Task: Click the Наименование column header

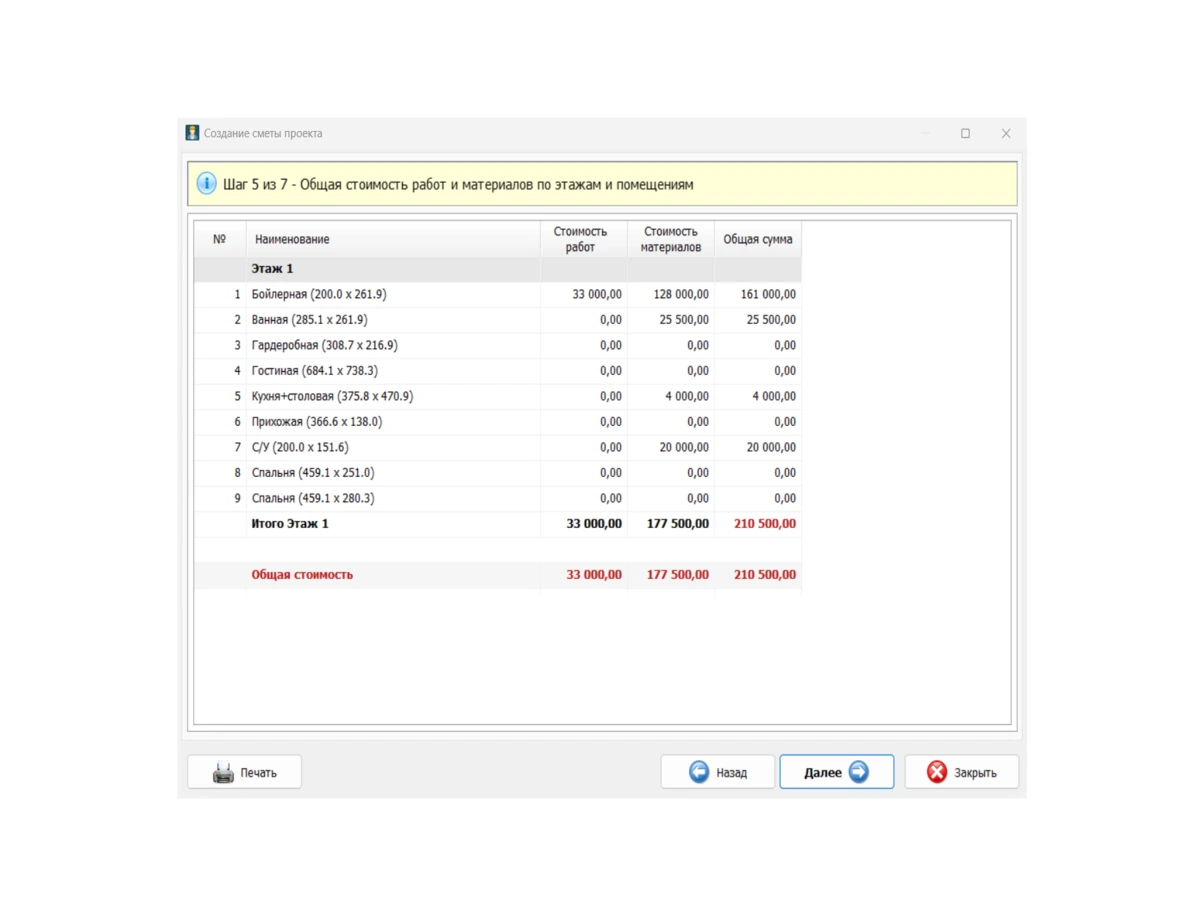Action: click(x=393, y=239)
